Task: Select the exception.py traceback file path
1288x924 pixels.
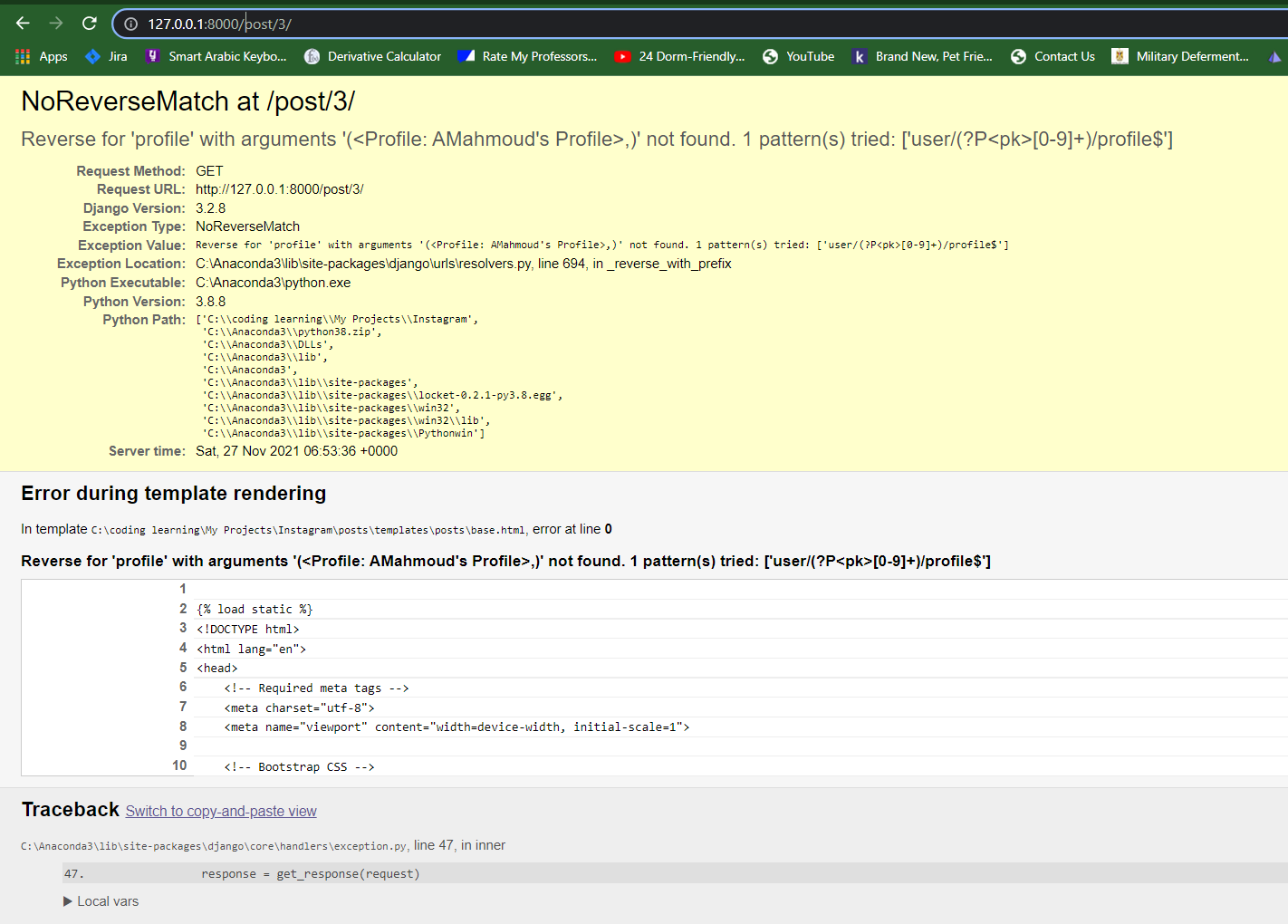Action: (x=215, y=846)
